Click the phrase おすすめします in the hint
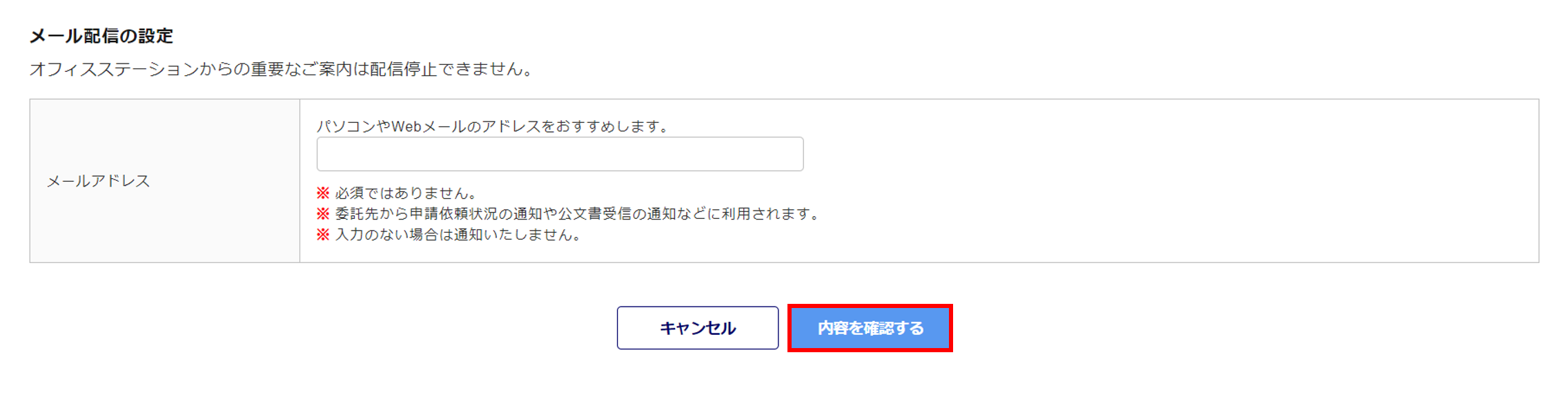 click(x=606, y=126)
